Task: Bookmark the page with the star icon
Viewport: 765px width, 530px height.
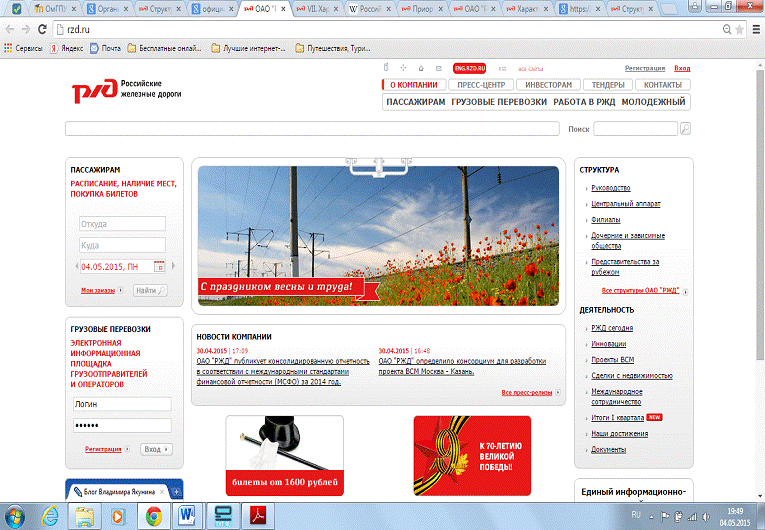Action: (738, 29)
